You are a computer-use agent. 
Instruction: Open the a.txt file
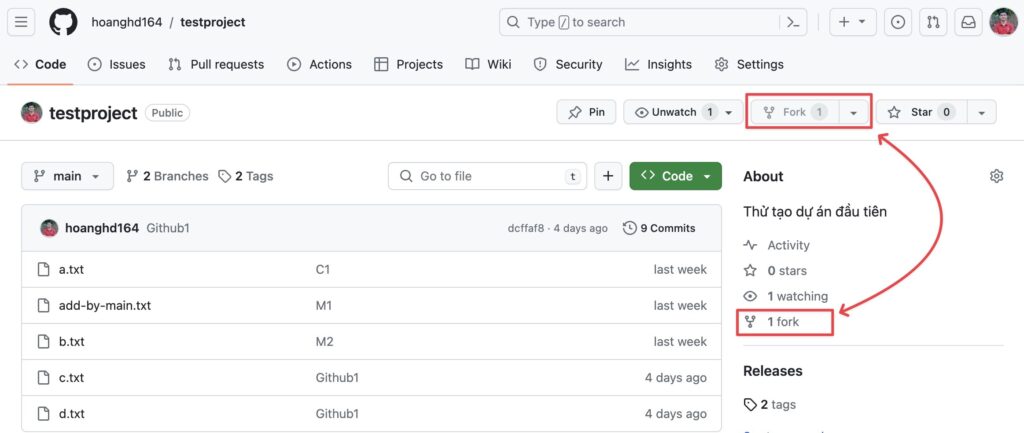click(x=71, y=269)
